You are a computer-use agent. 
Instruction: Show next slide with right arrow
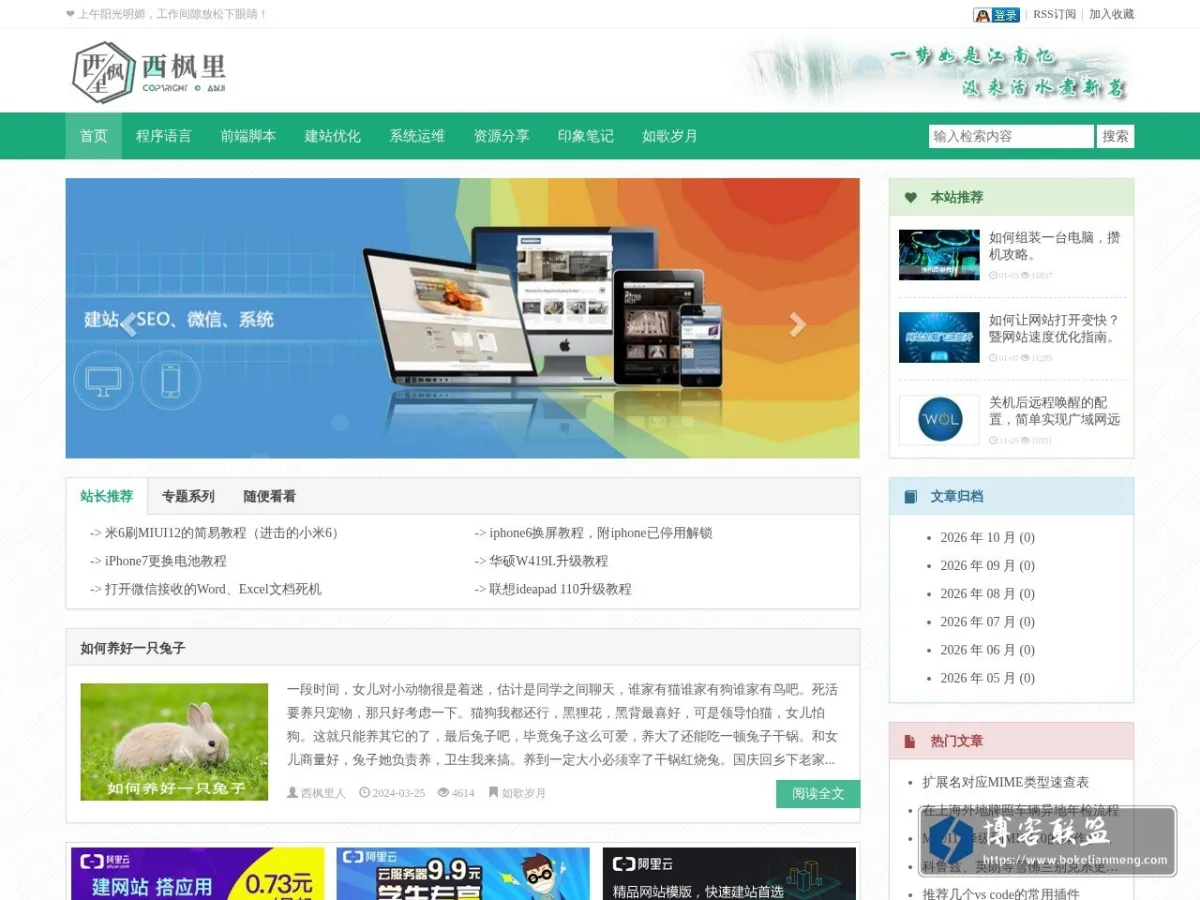797,324
